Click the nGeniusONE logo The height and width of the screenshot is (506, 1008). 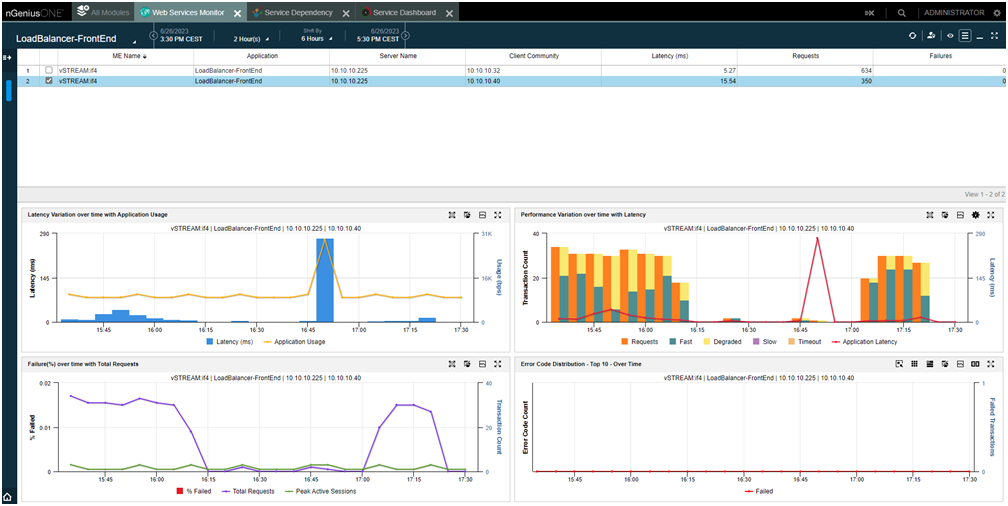click(35, 12)
